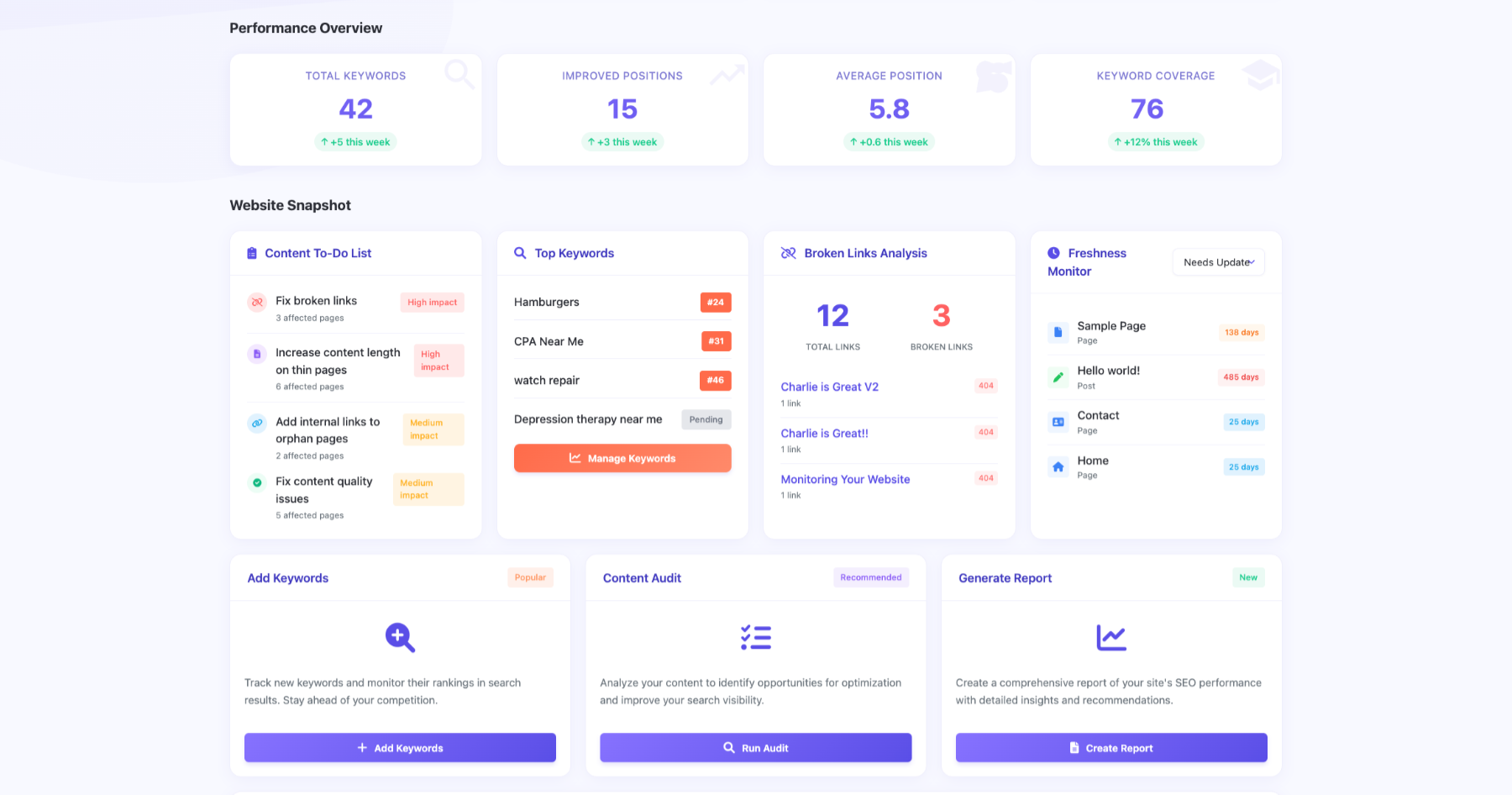Click the magnifier icon in Top Keywords header
This screenshot has height=795, width=1512.
pyautogui.click(x=520, y=253)
